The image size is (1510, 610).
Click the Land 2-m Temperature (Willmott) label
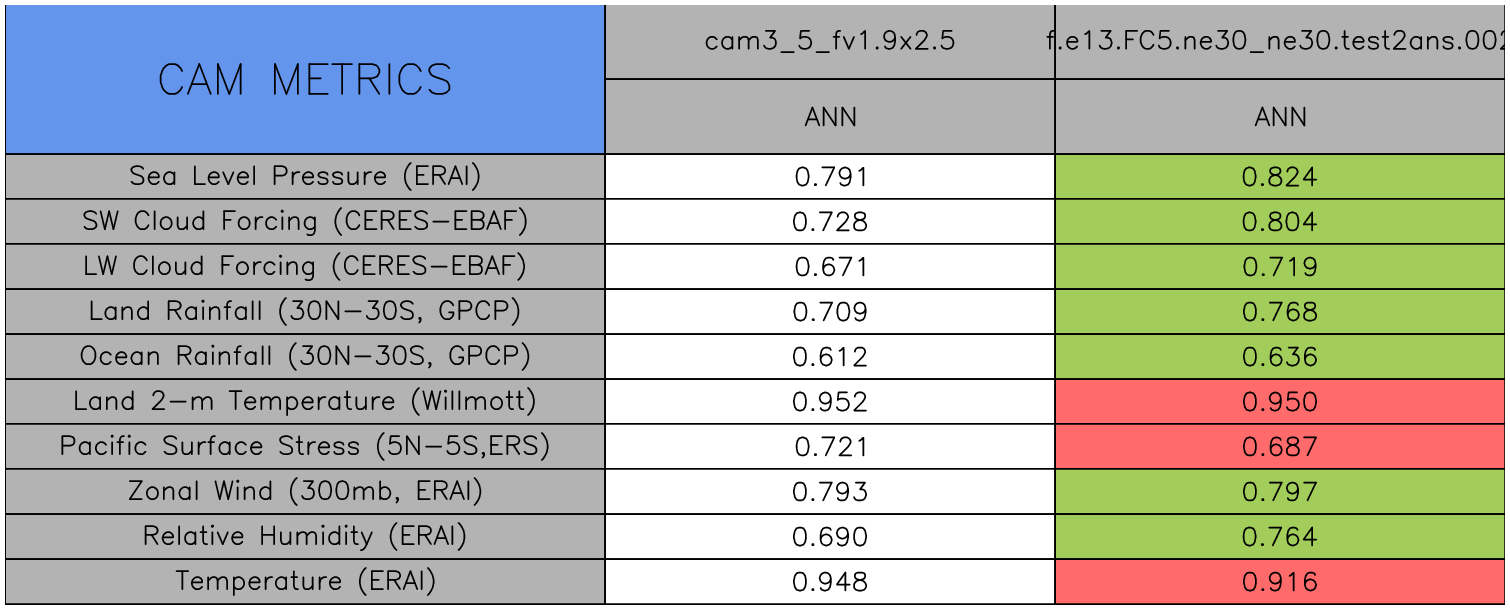pyautogui.click(x=305, y=402)
